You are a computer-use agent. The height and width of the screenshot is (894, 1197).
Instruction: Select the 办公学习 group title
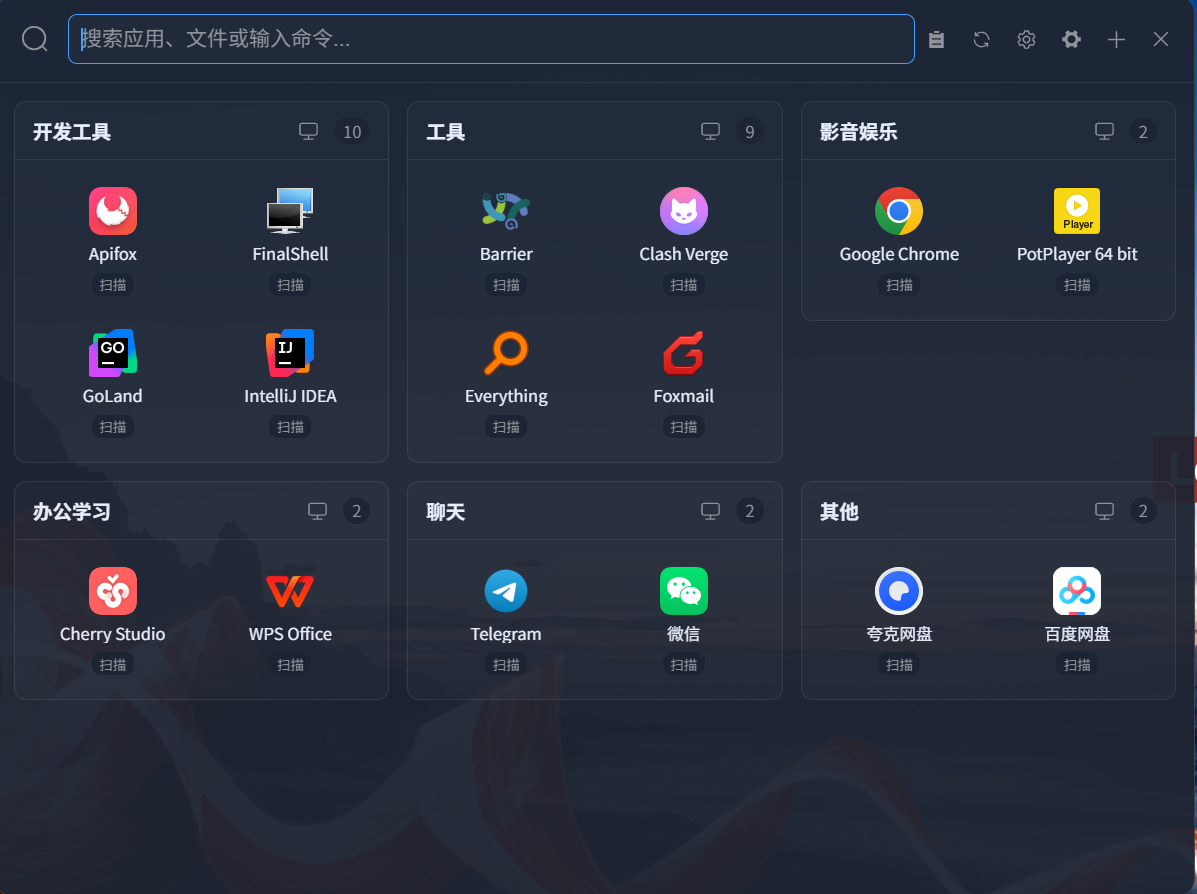click(72, 512)
